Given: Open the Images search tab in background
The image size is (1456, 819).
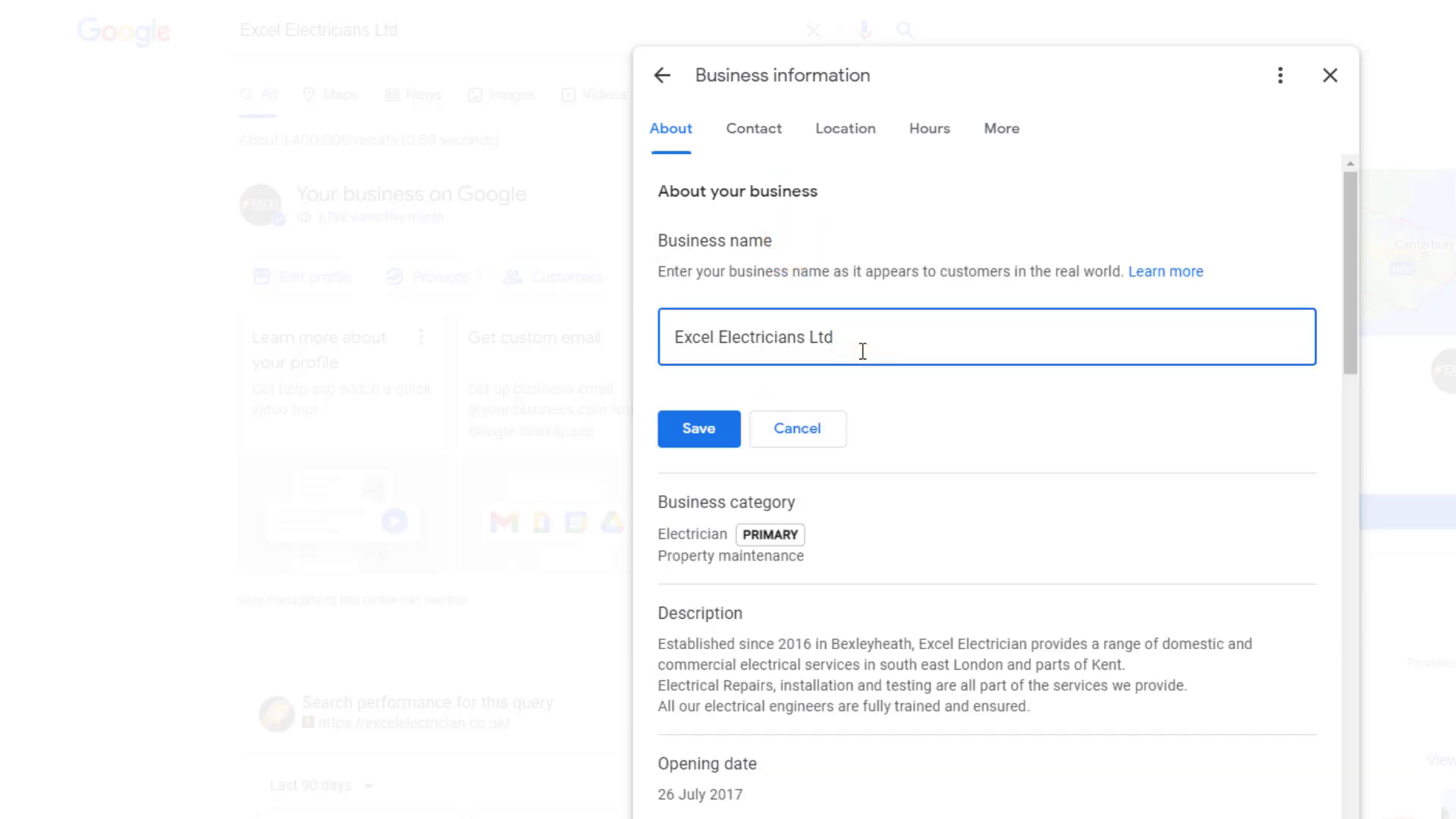Looking at the screenshot, I should coord(501,95).
